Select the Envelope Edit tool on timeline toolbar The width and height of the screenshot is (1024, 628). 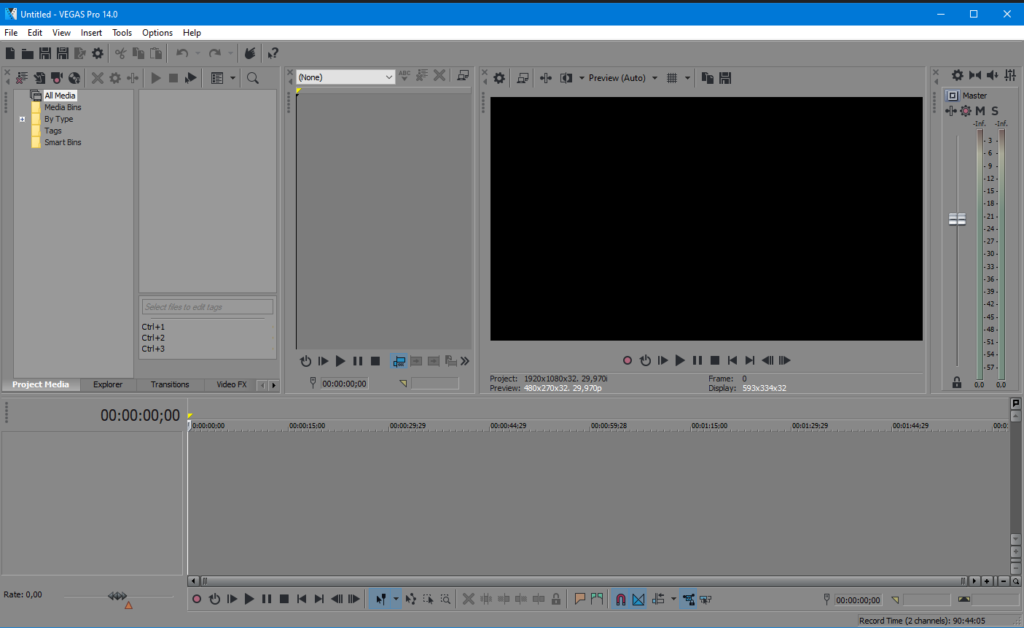(x=411, y=599)
